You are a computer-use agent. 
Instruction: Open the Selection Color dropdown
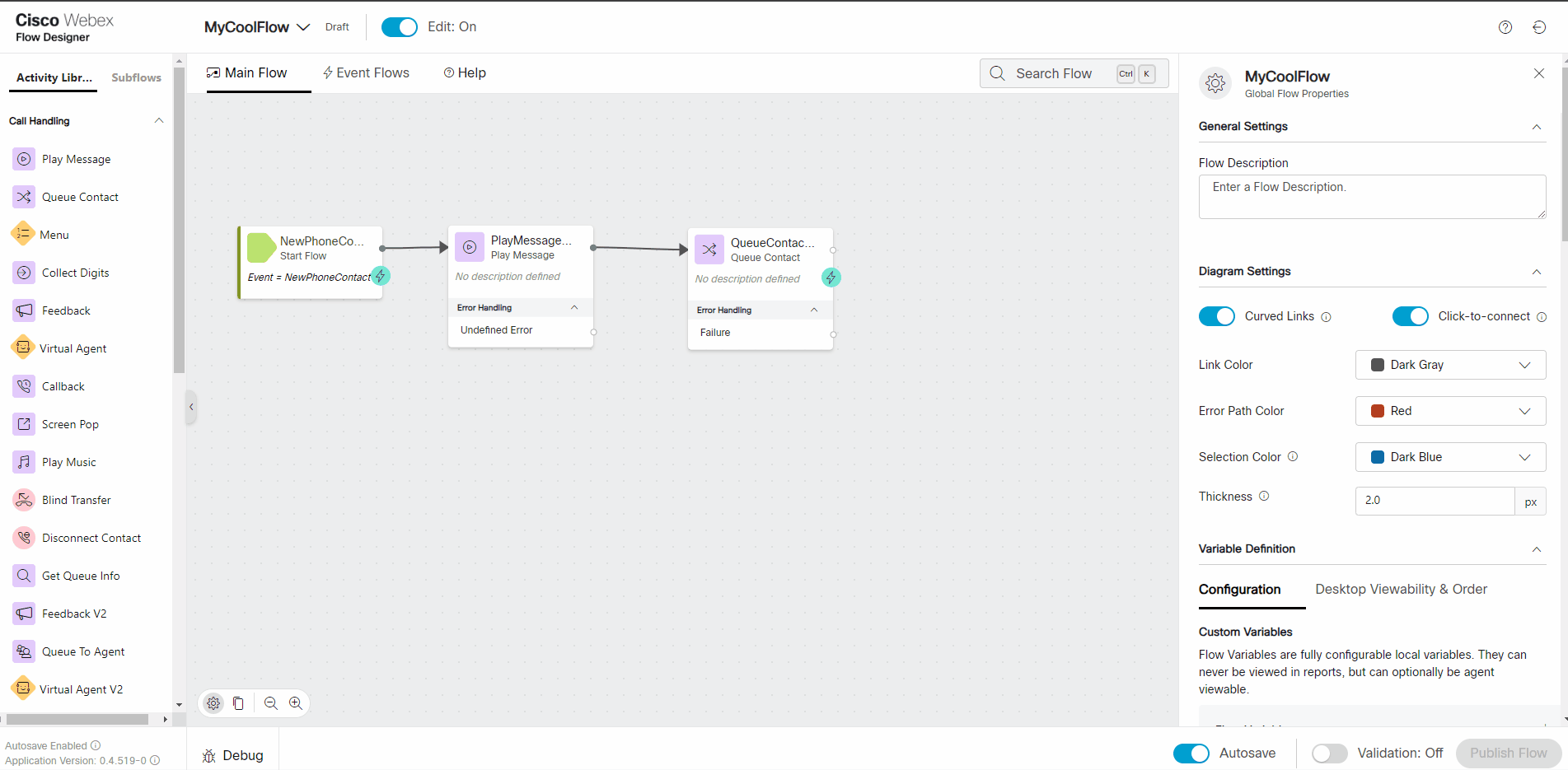pyautogui.click(x=1449, y=457)
